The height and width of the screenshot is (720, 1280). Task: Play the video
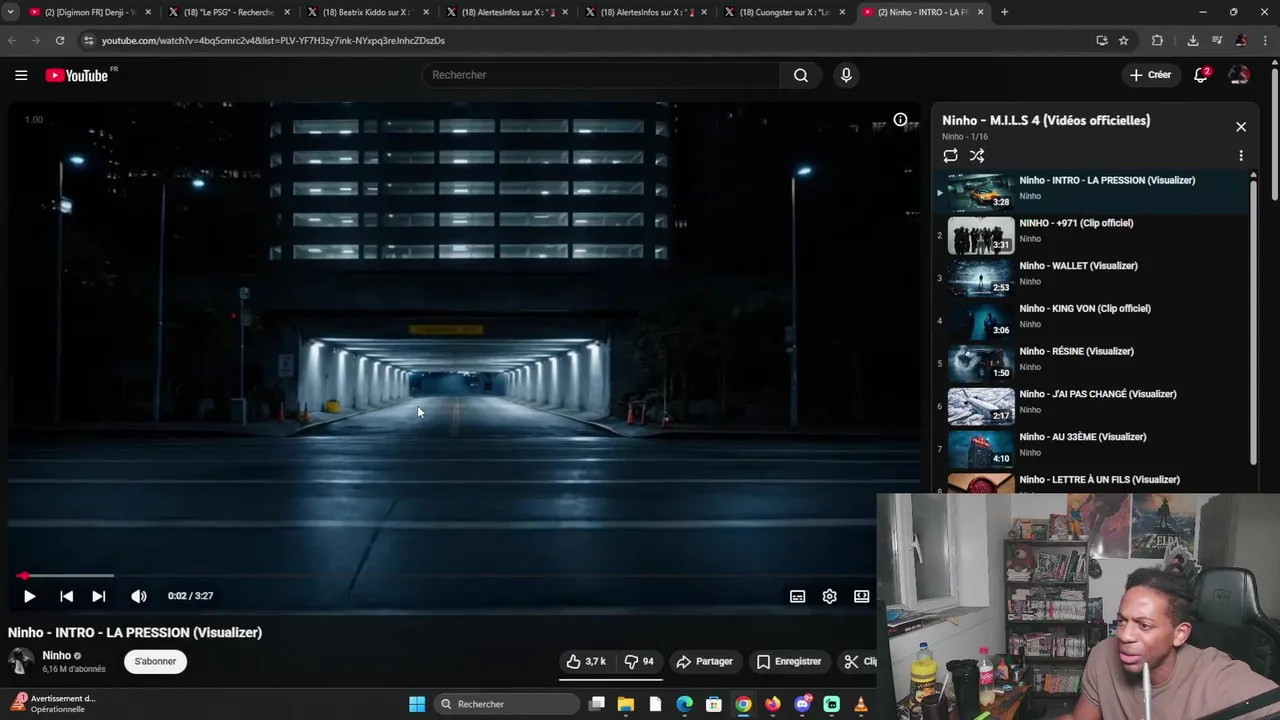click(29, 596)
